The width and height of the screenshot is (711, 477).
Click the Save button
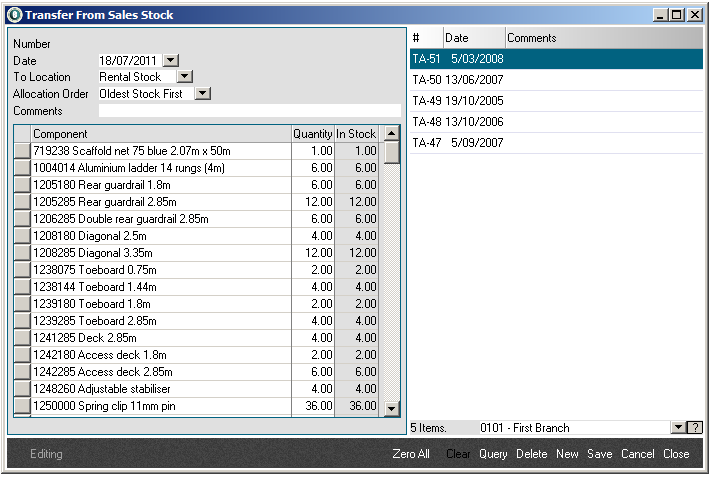point(599,454)
